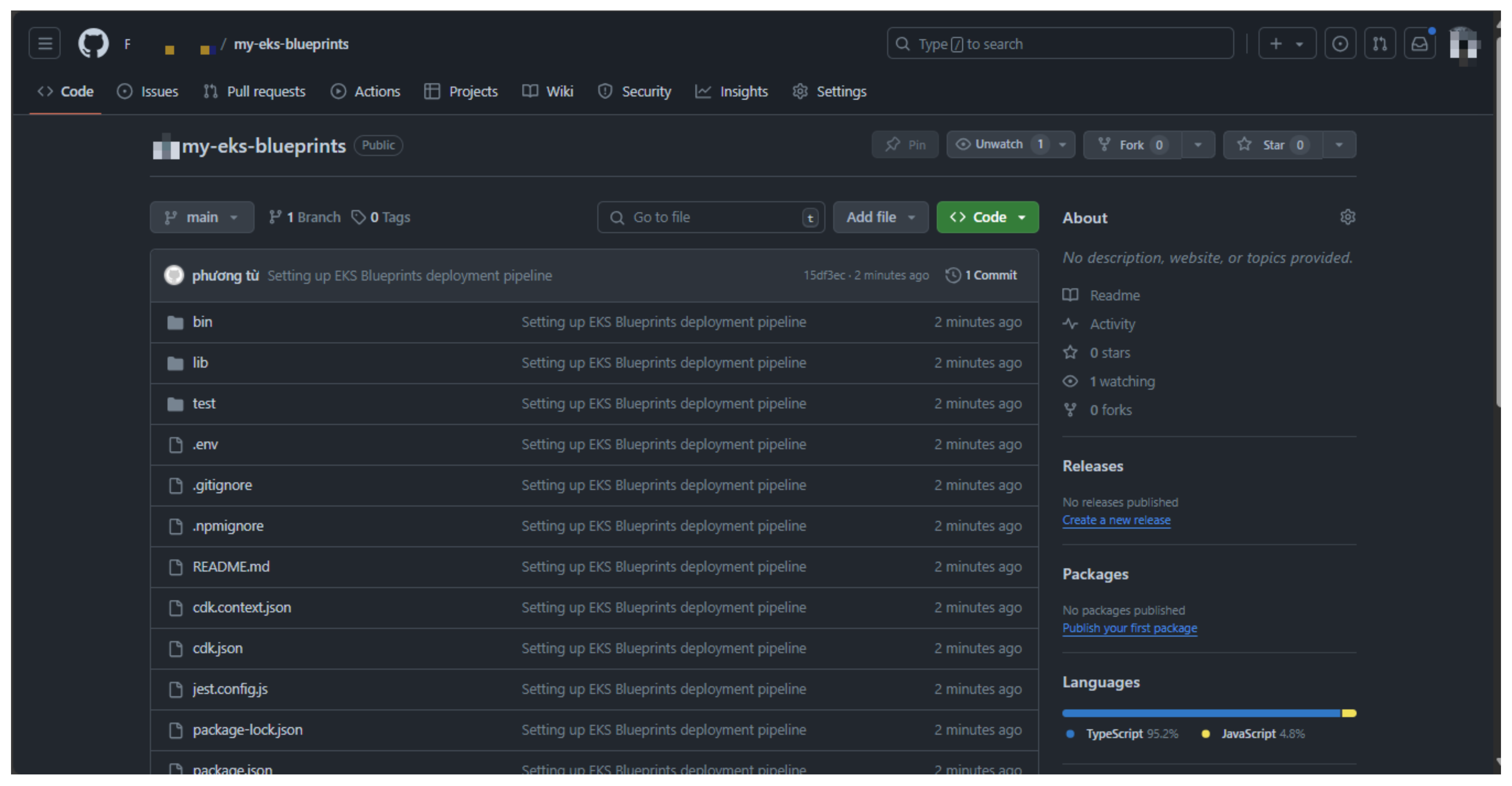This screenshot has height=786, width=1512.
Task: Open the README.md file
Action: click(231, 567)
